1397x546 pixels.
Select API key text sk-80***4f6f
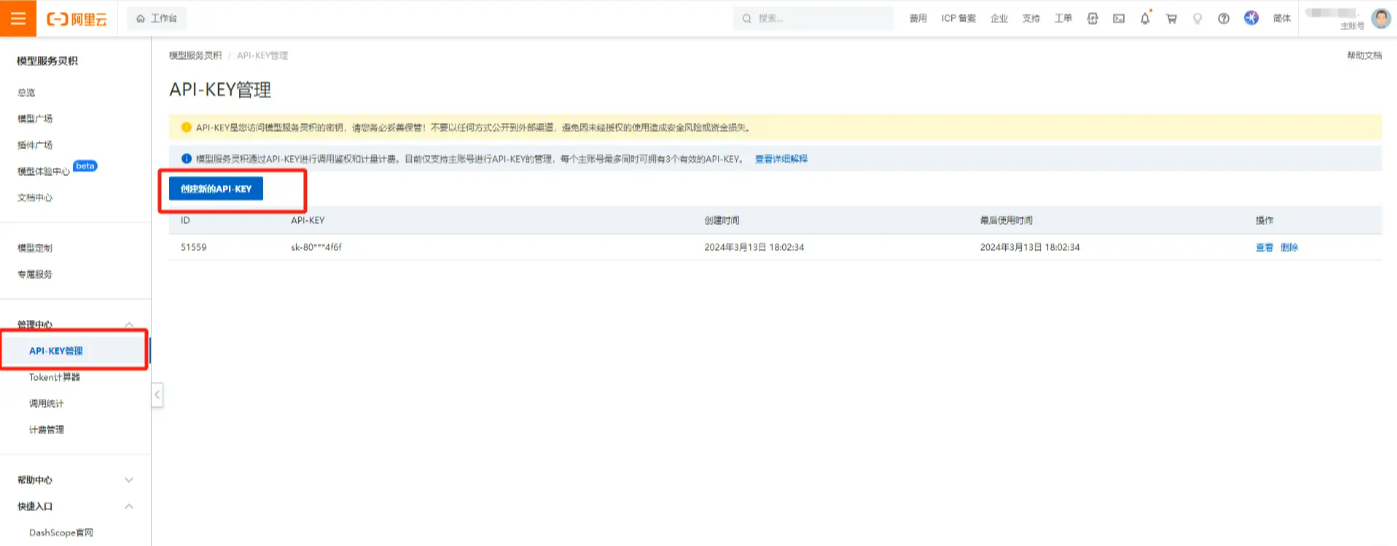pos(318,247)
